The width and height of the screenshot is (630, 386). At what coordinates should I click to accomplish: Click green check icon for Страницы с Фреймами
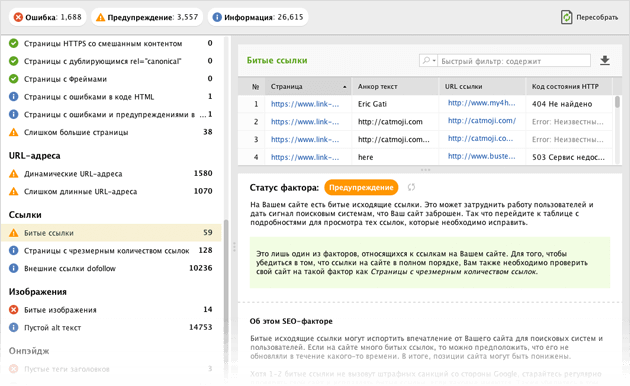click(x=14, y=79)
